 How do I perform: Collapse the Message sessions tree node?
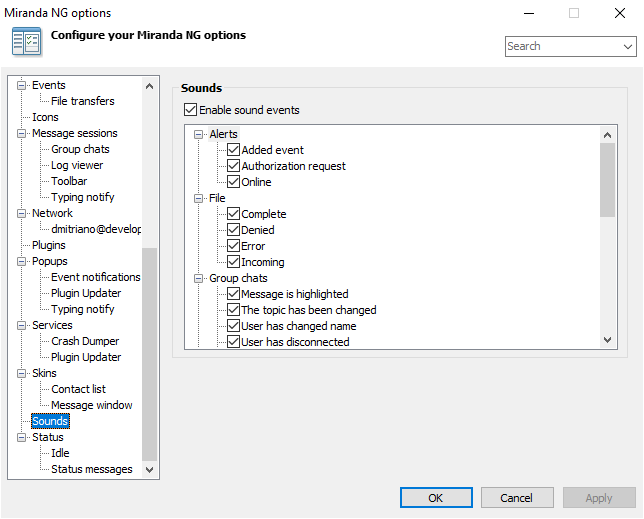(x=21, y=133)
